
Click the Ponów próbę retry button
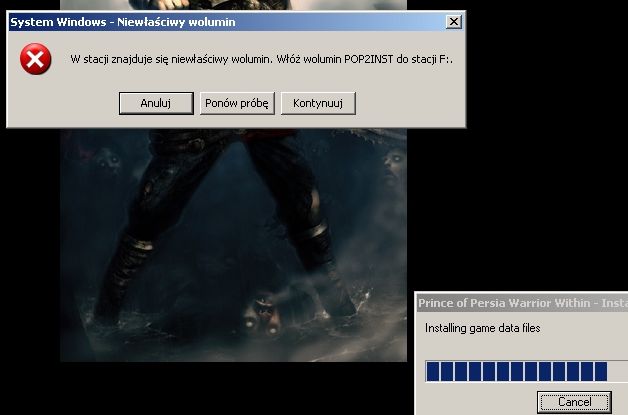(x=237, y=103)
